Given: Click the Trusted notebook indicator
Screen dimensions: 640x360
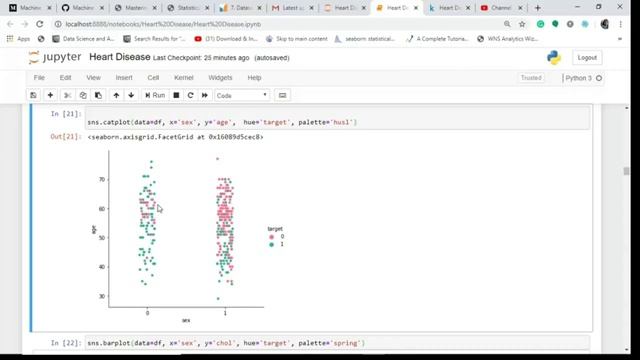Looking at the screenshot, I should pos(531,78).
